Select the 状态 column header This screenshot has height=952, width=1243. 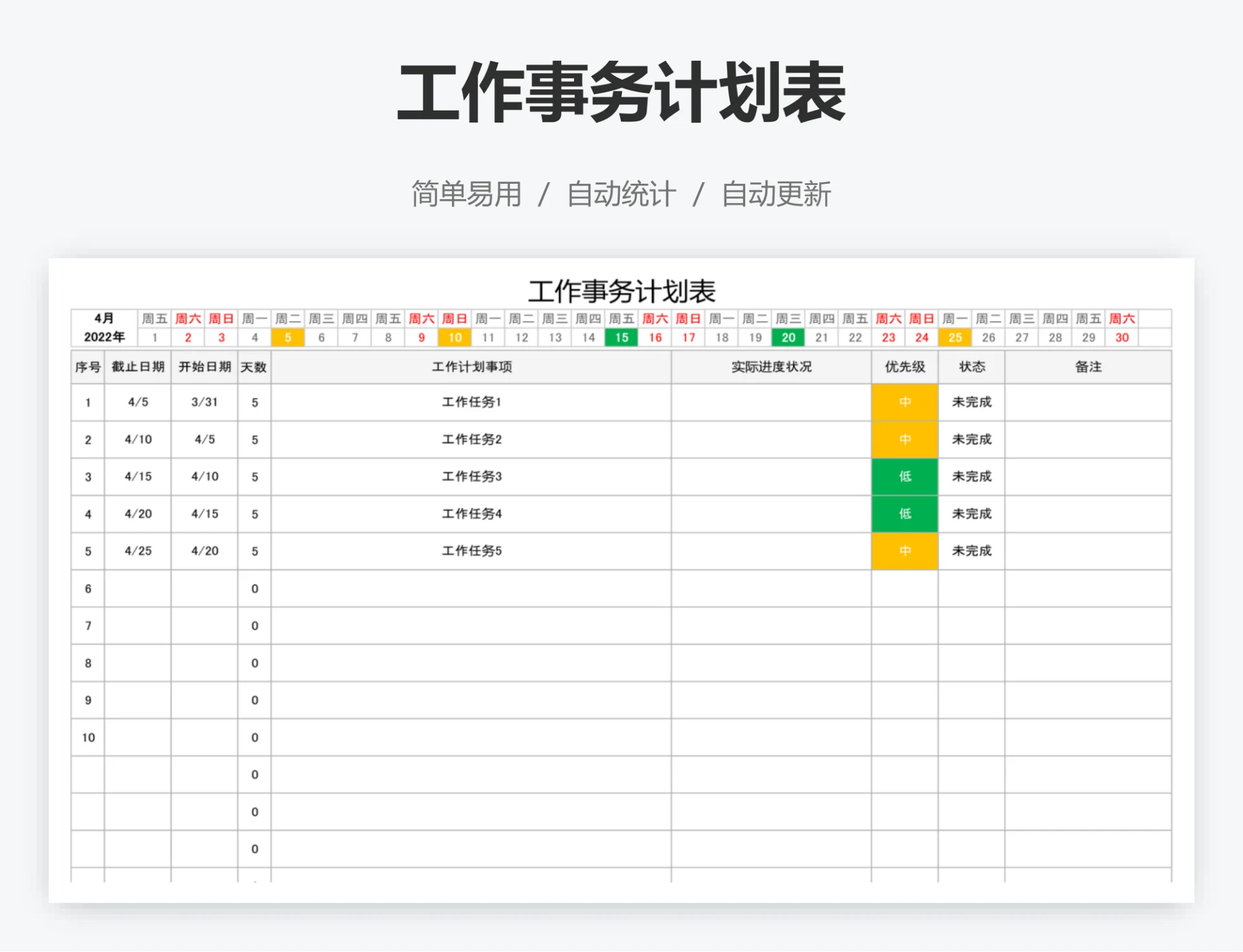970,366
